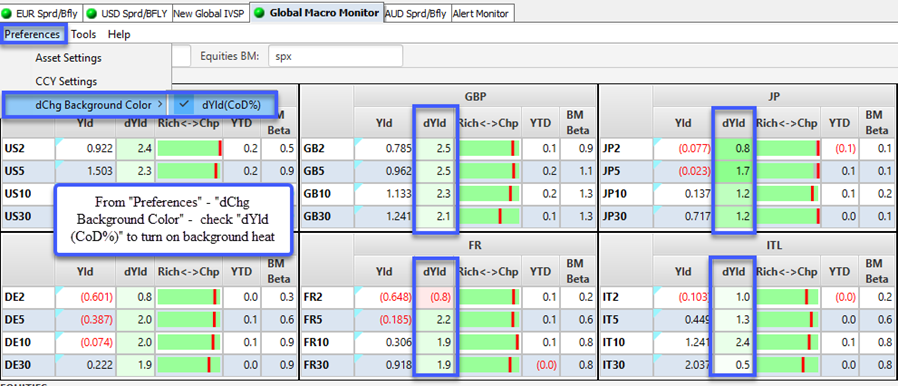Image resolution: width=898 pixels, height=386 pixels.
Task: Click the JP10 Rich<->Chp bar
Action: [x=787, y=194]
